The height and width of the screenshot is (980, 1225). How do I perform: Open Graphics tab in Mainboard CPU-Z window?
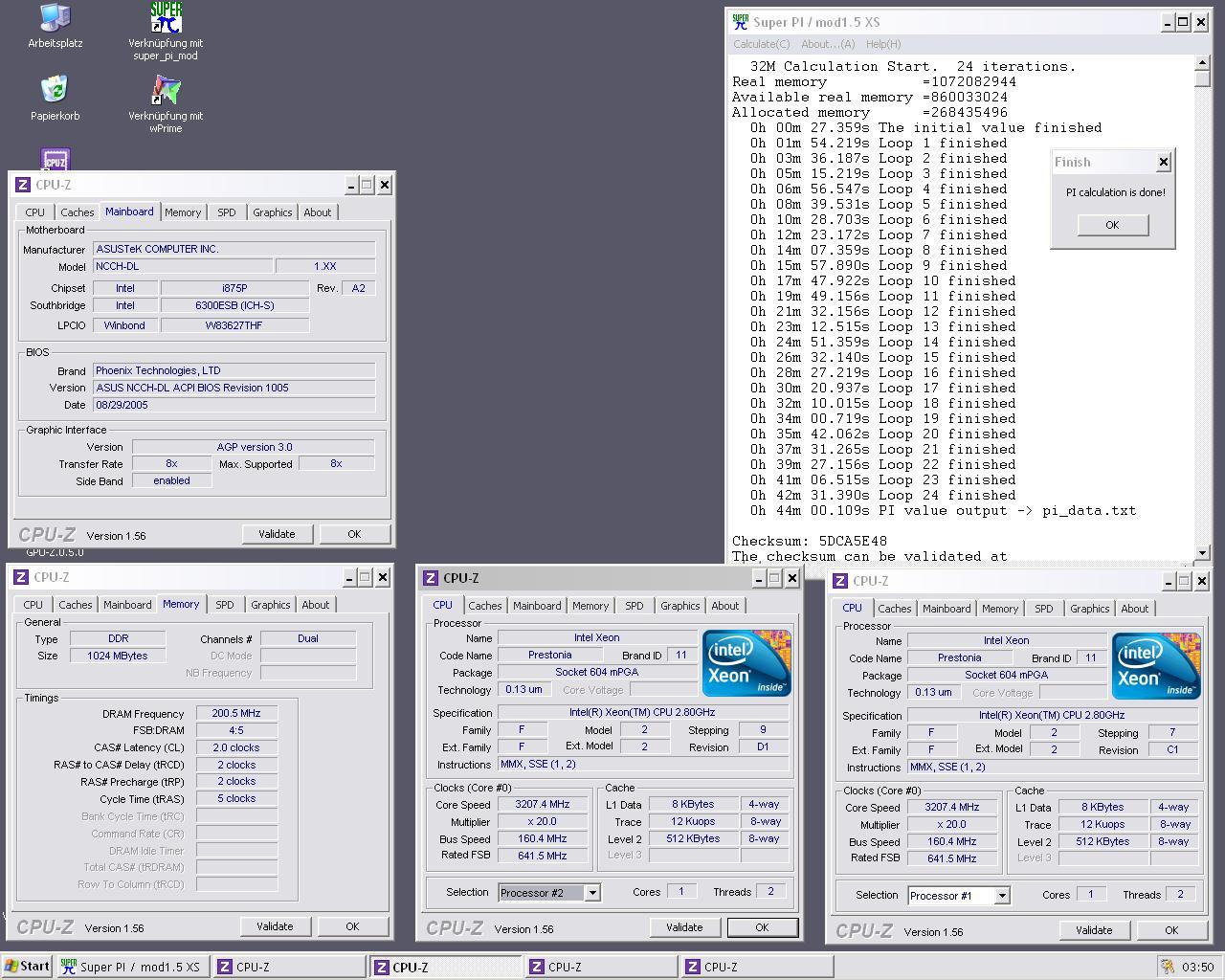click(273, 212)
